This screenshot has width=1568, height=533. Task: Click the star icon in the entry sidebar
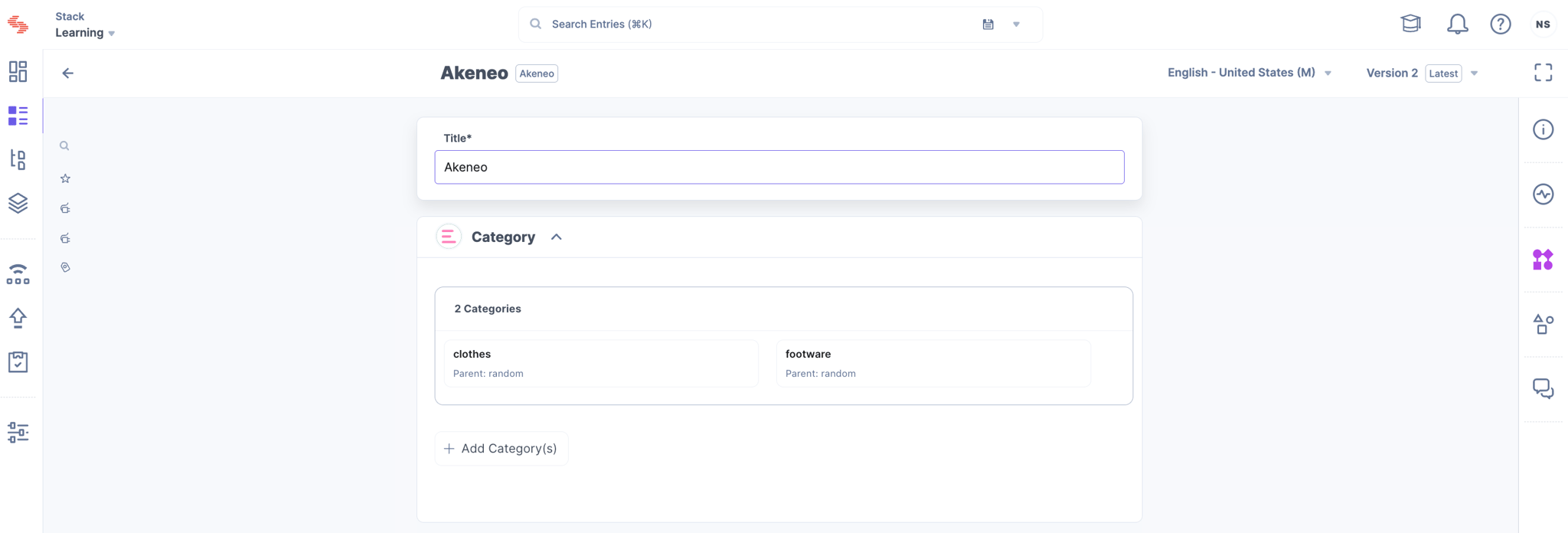click(x=65, y=178)
